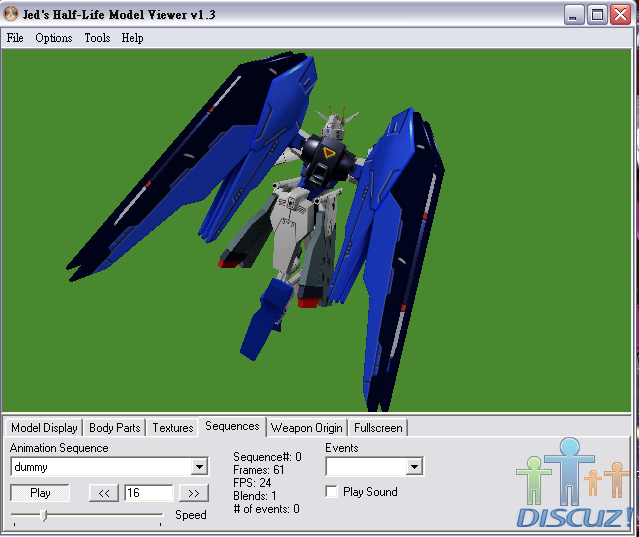Enable the Play Sound checkbox
This screenshot has width=639, height=537.
tap(331, 492)
